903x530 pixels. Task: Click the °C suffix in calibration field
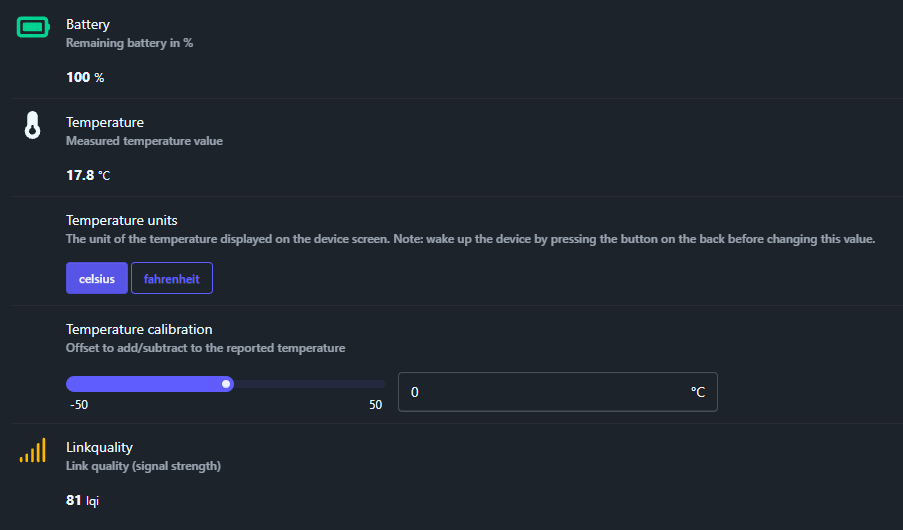(x=697, y=392)
